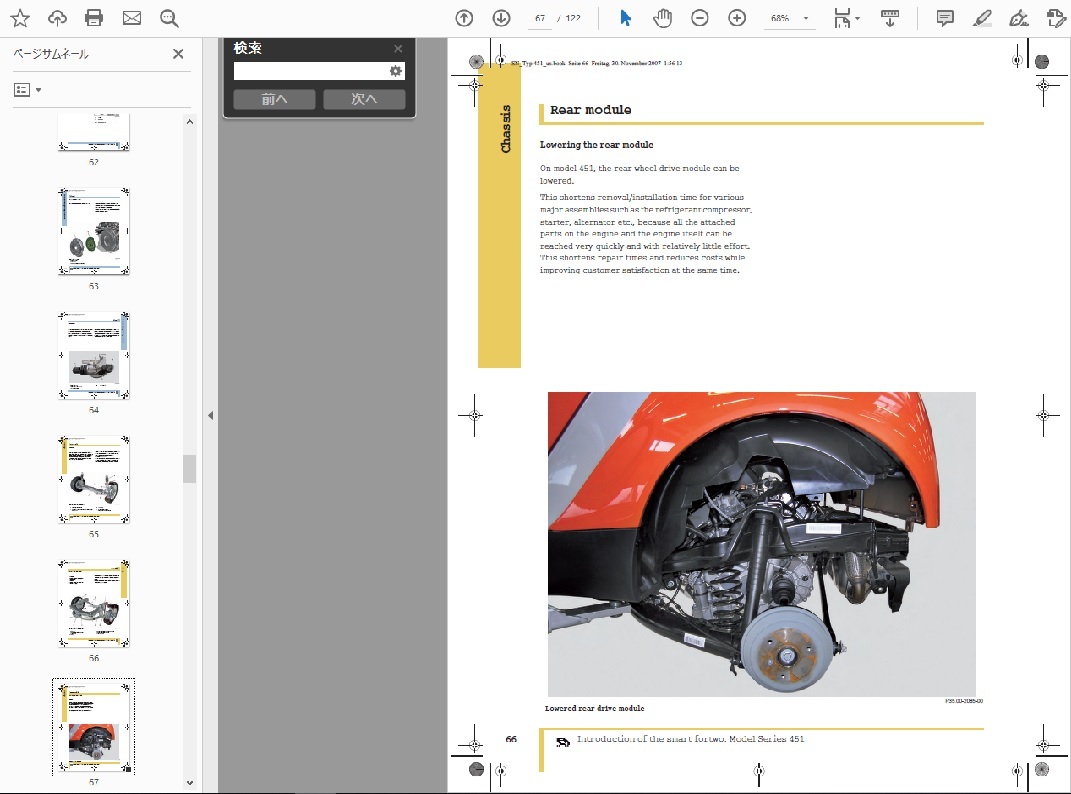Go to previous page with up arrow
The image size is (1071, 794).
[464, 18]
